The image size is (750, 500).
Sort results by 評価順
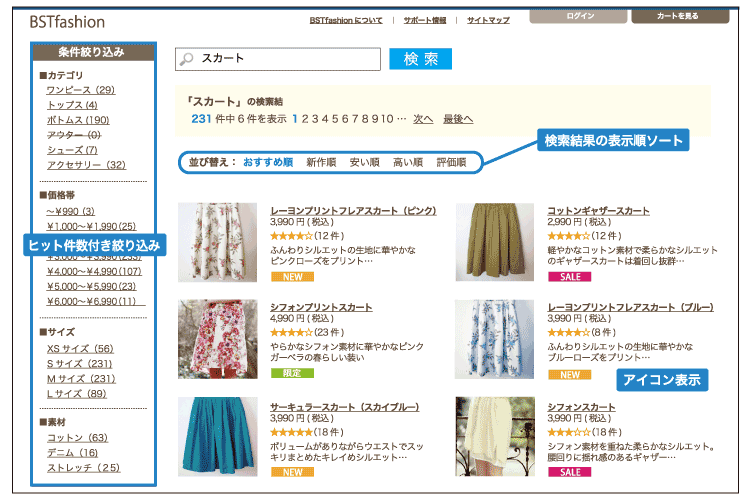(x=451, y=162)
